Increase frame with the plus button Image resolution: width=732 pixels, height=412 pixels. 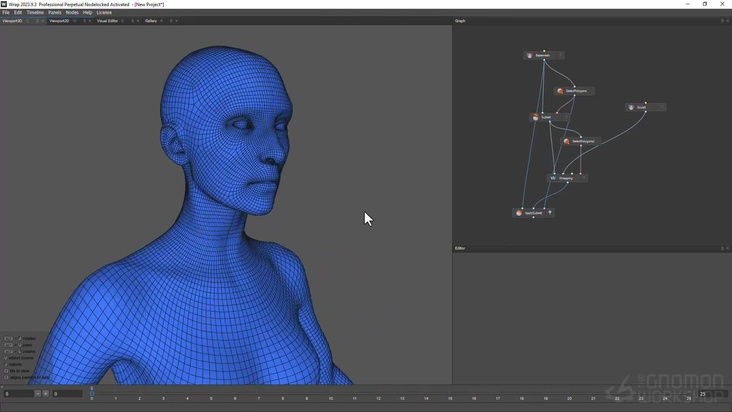[46, 394]
